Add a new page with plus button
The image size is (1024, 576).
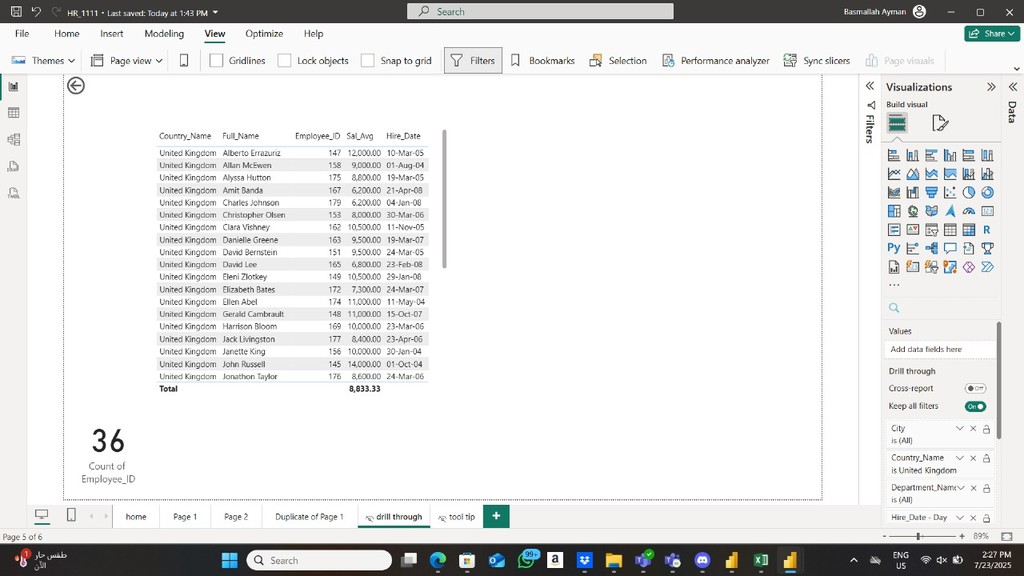(x=495, y=516)
